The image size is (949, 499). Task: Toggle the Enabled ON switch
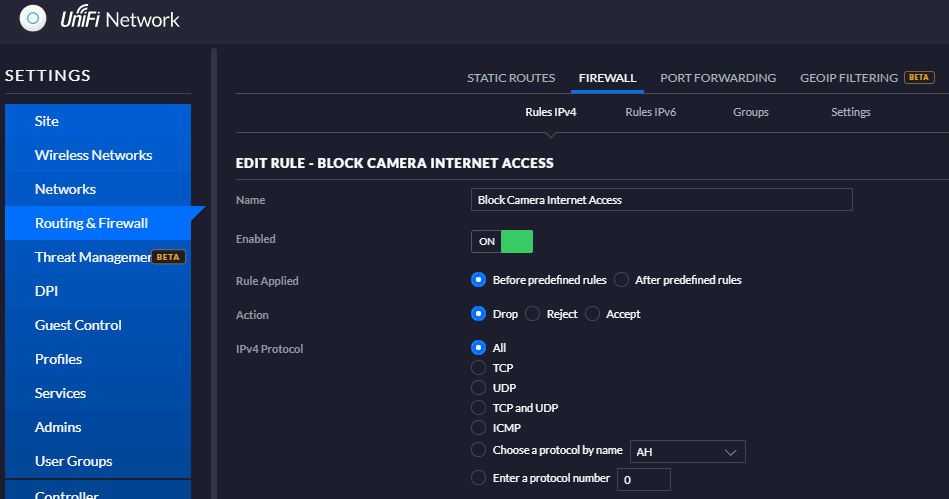(502, 241)
